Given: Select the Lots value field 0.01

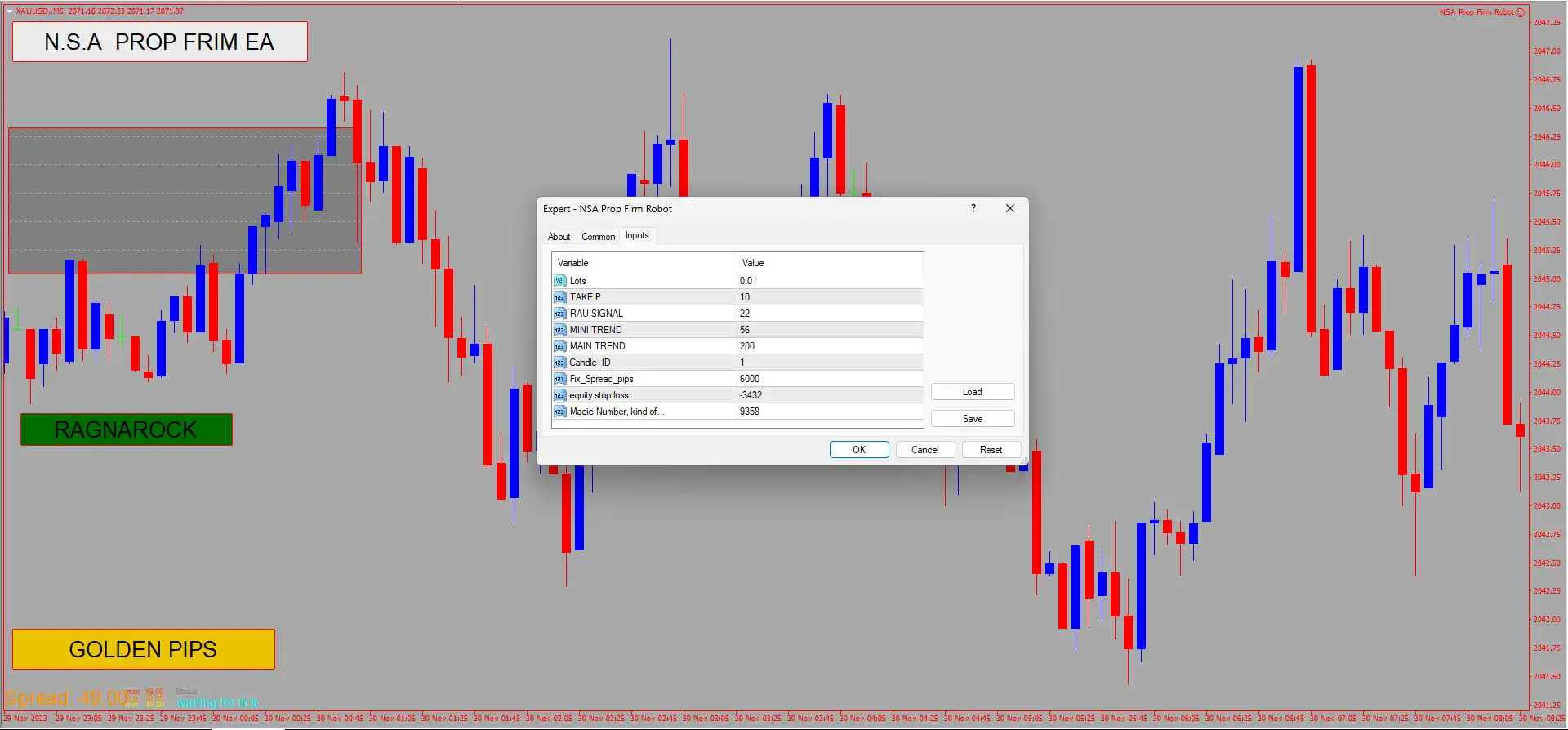Looking at the screenshot, I should tap(829, 281).
